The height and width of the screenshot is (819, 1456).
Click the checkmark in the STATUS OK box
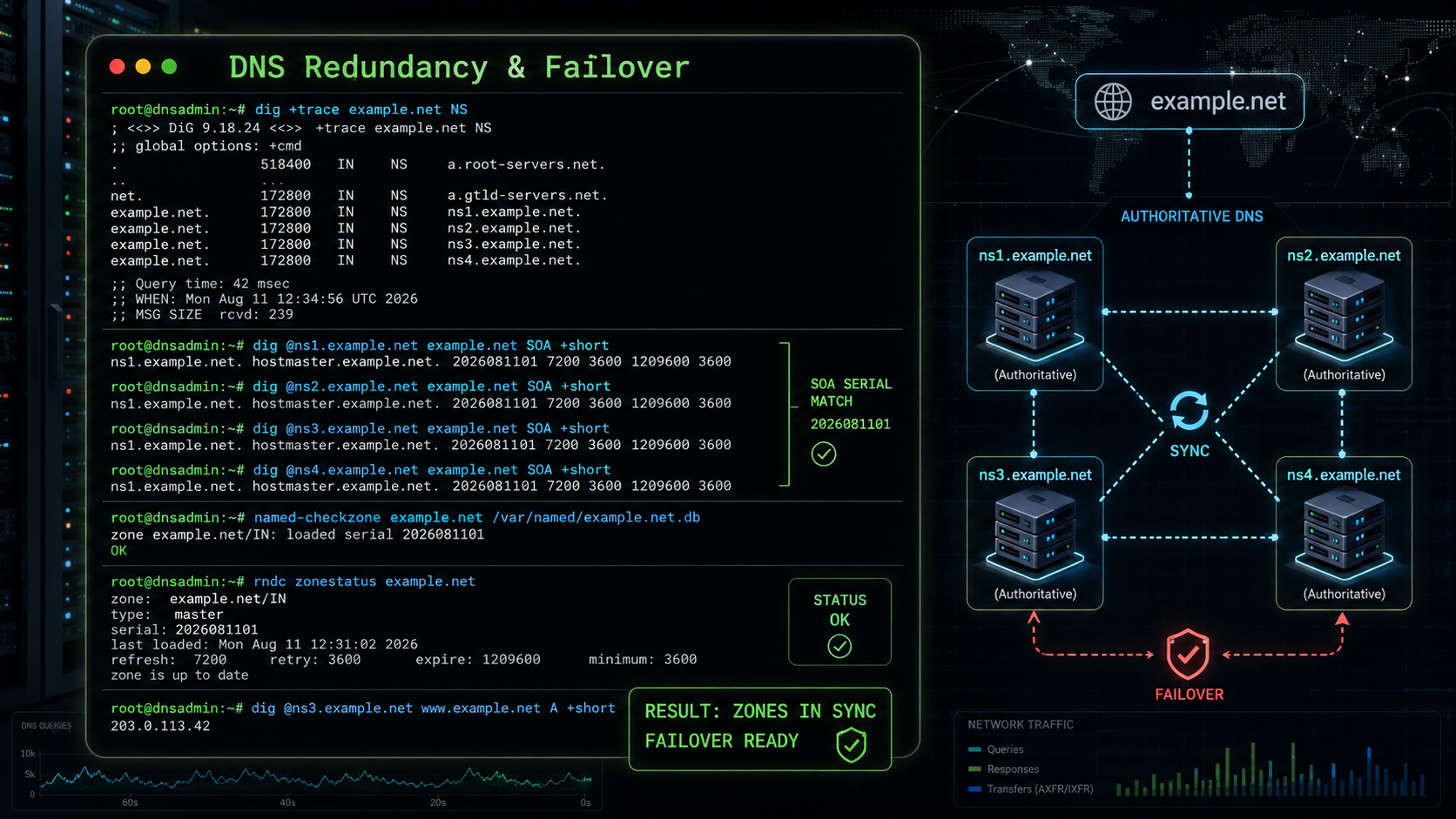tap(839, 646)
